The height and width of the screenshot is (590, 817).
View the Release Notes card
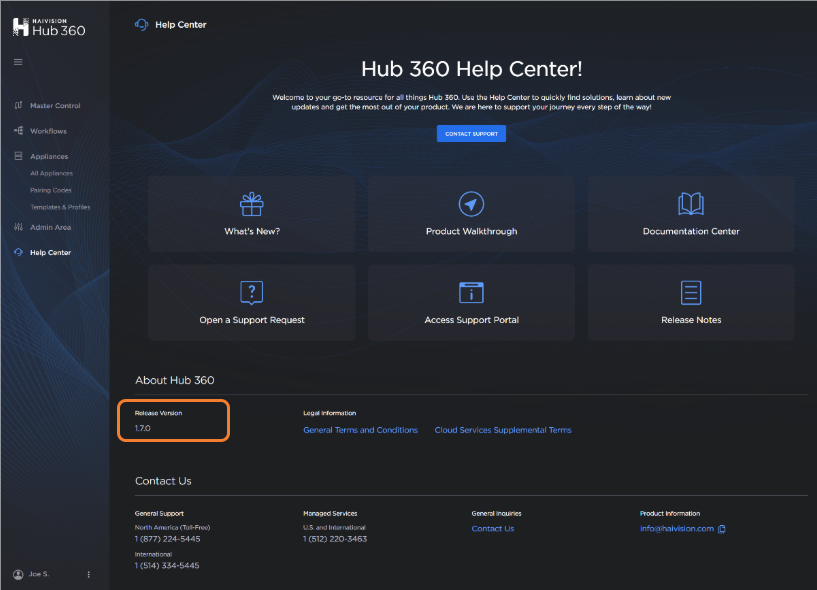[691, 302]
